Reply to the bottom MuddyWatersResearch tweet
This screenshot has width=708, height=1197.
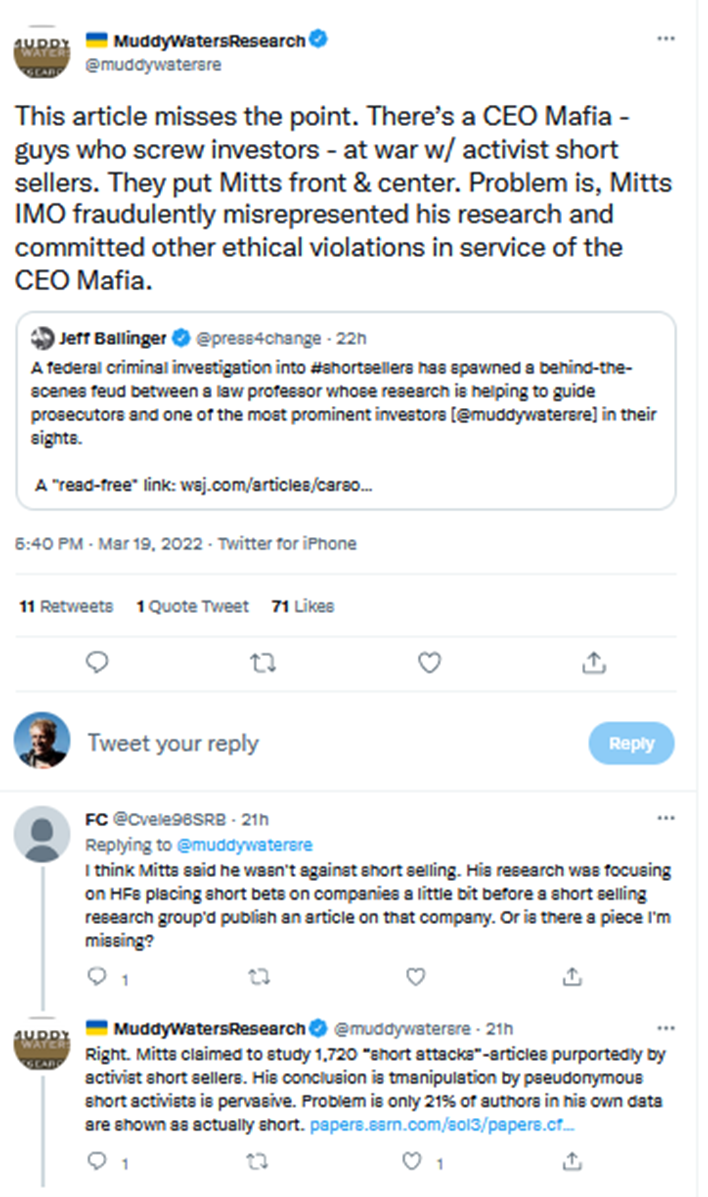97,1161
